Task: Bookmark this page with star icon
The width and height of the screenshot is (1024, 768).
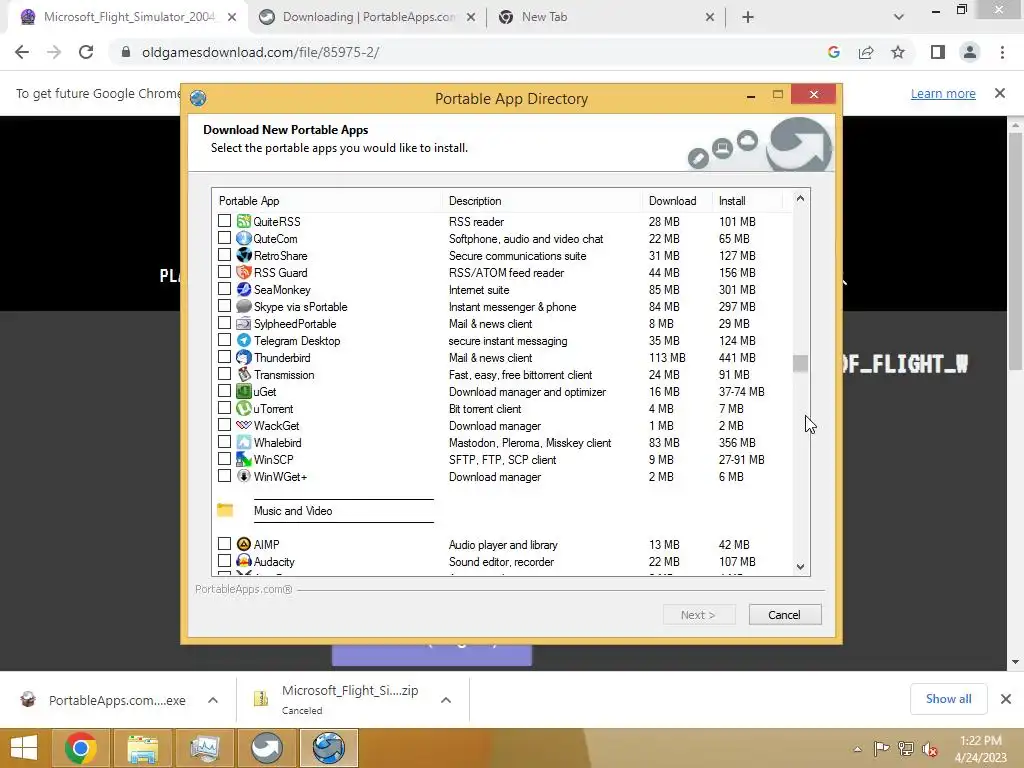Action: tap(898, 52)
